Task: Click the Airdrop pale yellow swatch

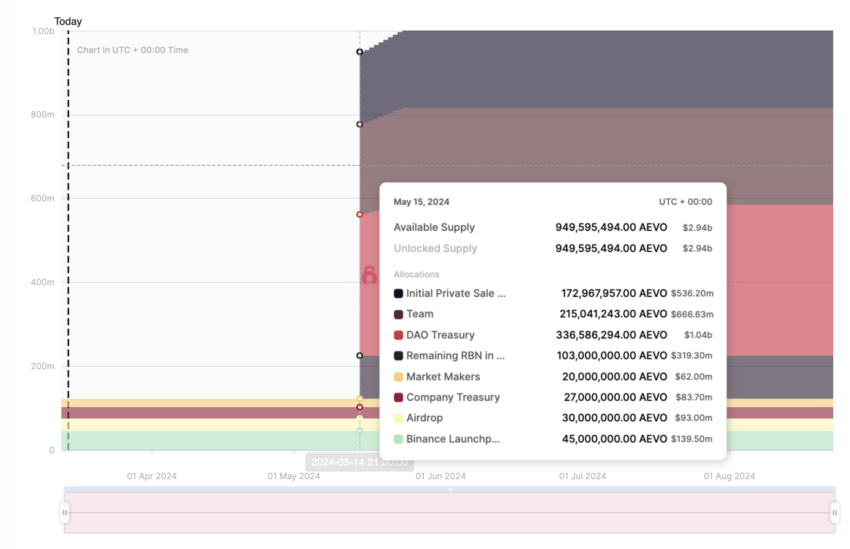Action: click(x=398, y=418)
